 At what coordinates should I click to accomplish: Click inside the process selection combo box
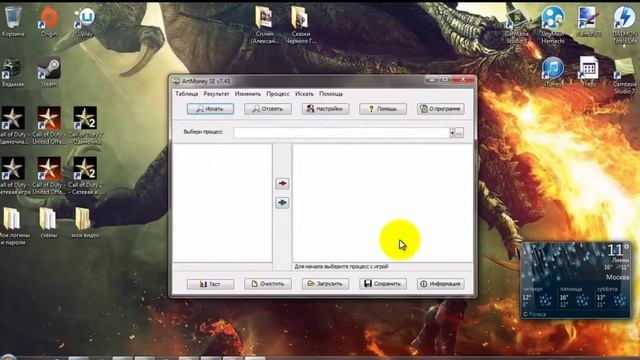click(341, 133)
